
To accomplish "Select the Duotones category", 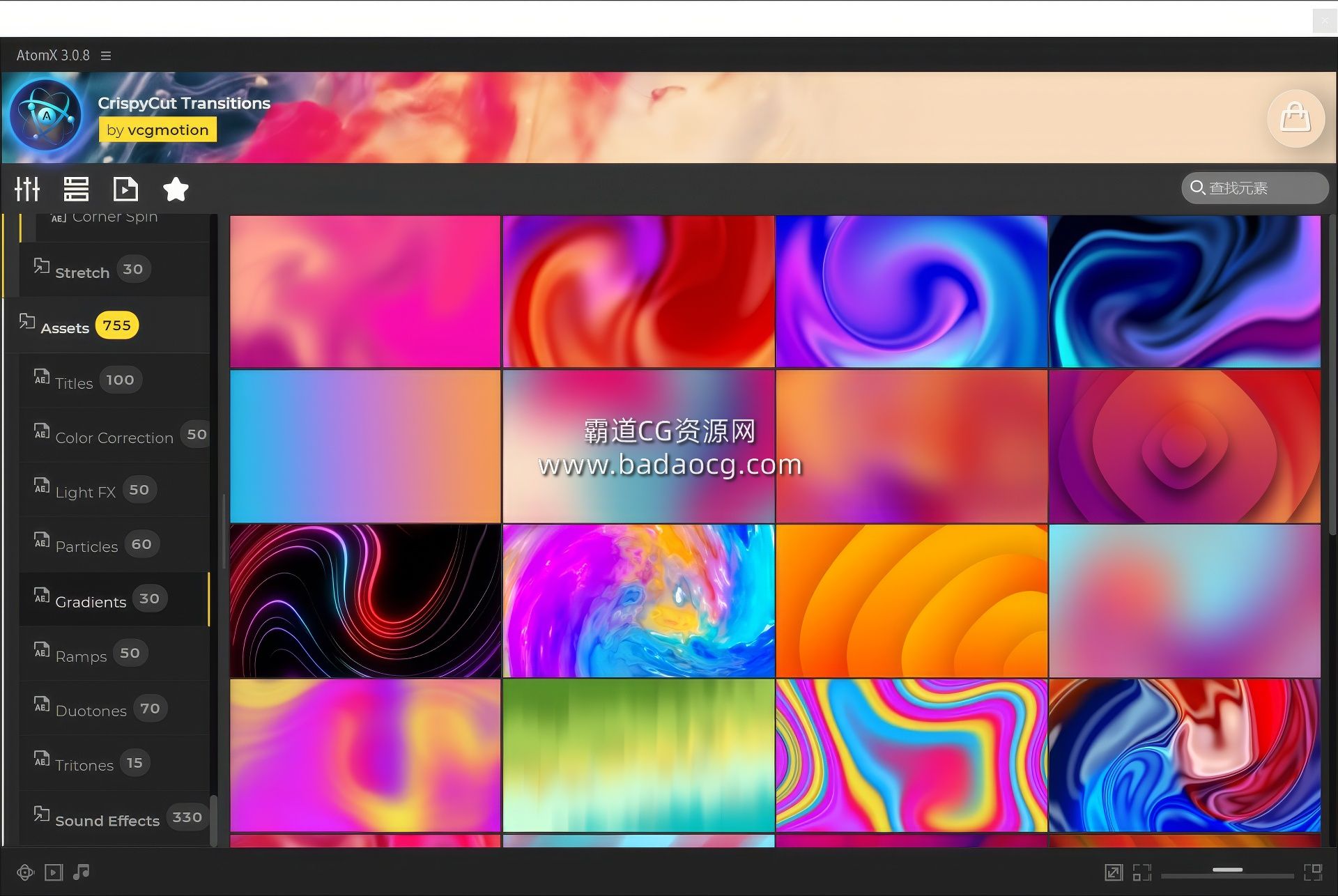I will click(114, 709).
